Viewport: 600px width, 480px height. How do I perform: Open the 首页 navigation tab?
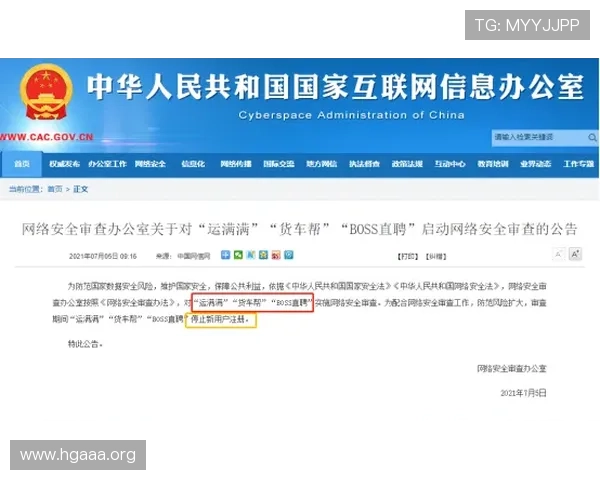[22, 164]
